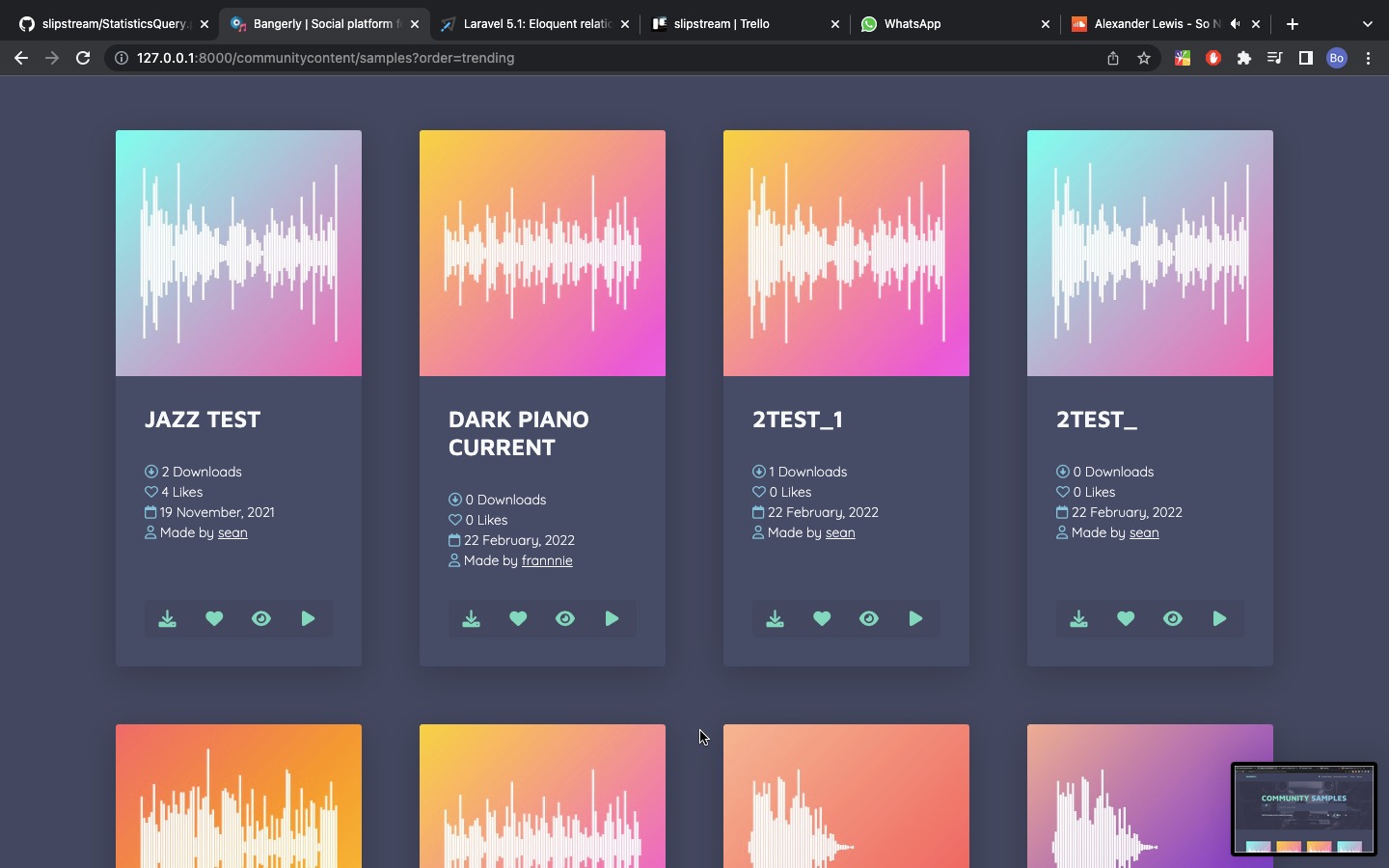The width and height of the screenshot is (1389, 868).
Task: Download the JAZZ TEST sample
Action: 168,619
